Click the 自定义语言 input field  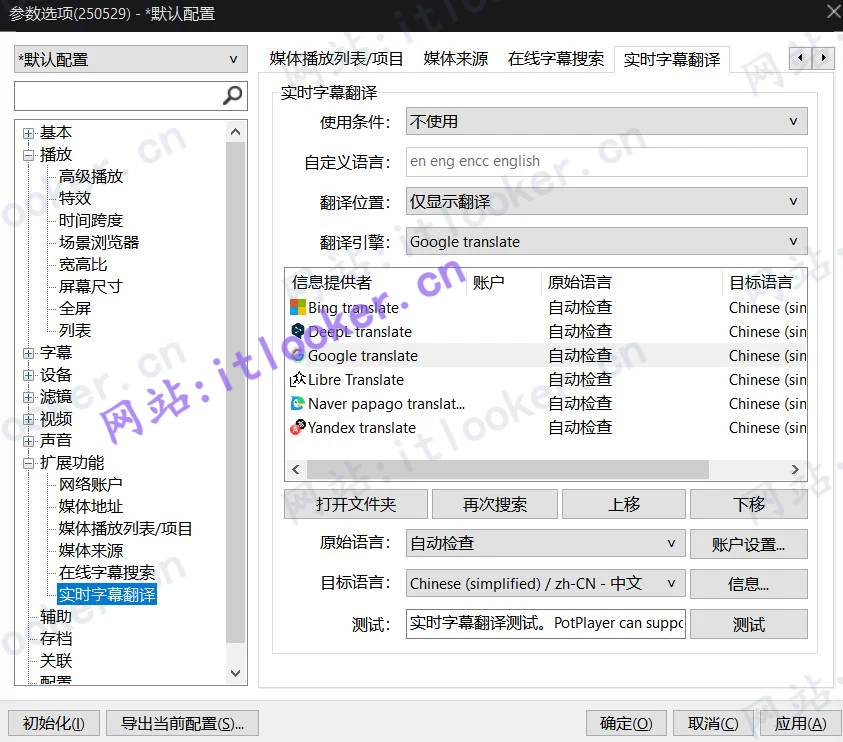click(606, 162)
